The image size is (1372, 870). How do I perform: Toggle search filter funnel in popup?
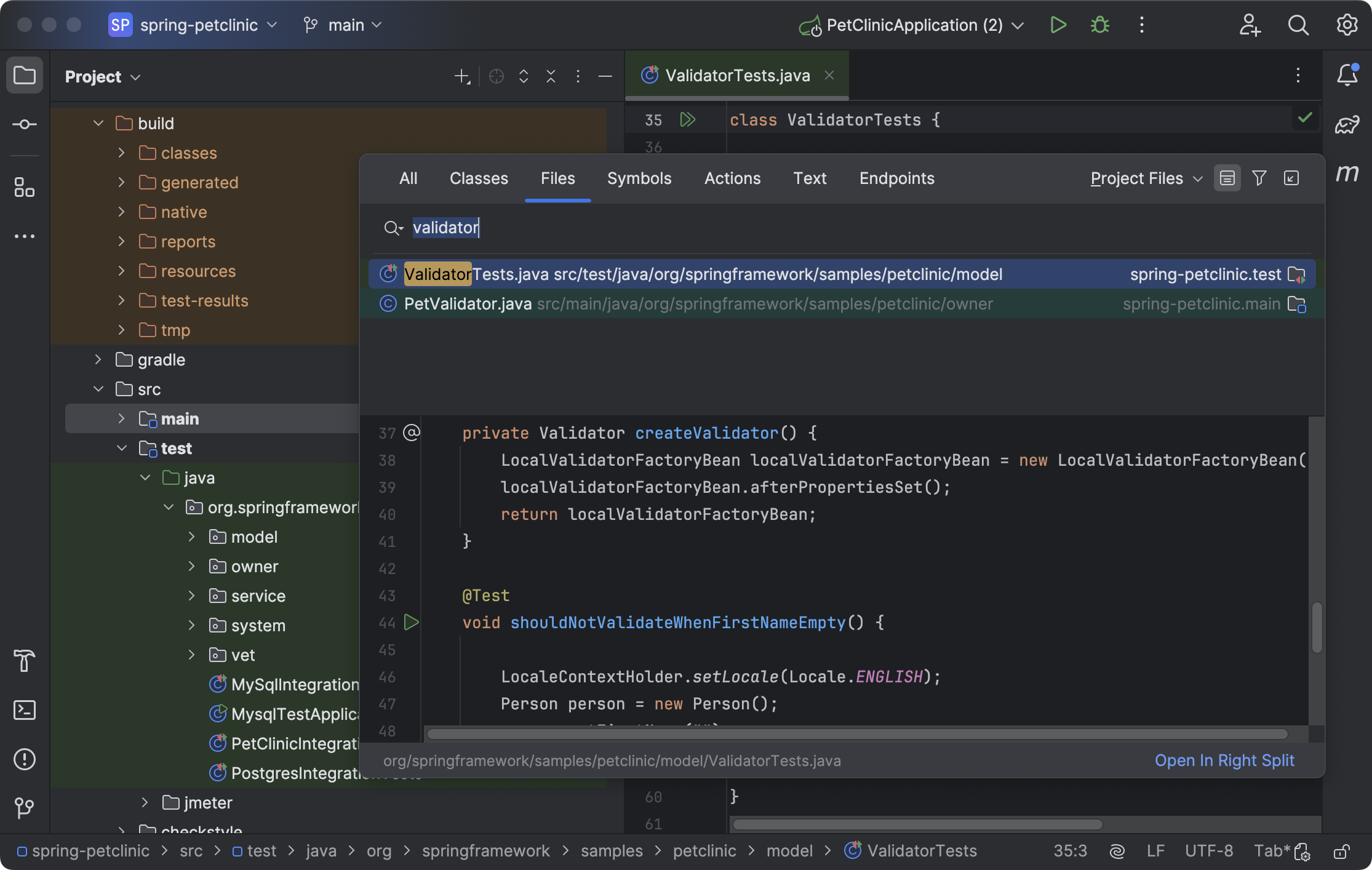[x=1259, y=178]
